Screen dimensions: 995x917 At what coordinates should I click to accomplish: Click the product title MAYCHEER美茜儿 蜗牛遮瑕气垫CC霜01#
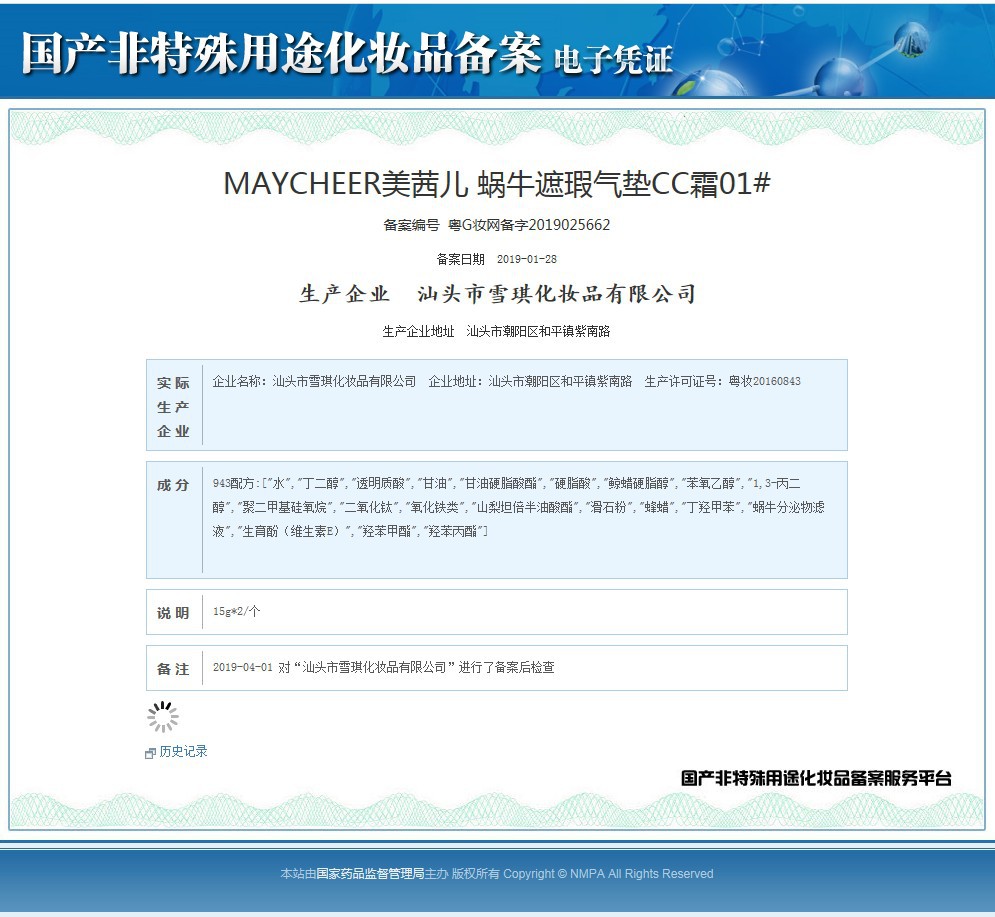(497, 184)
